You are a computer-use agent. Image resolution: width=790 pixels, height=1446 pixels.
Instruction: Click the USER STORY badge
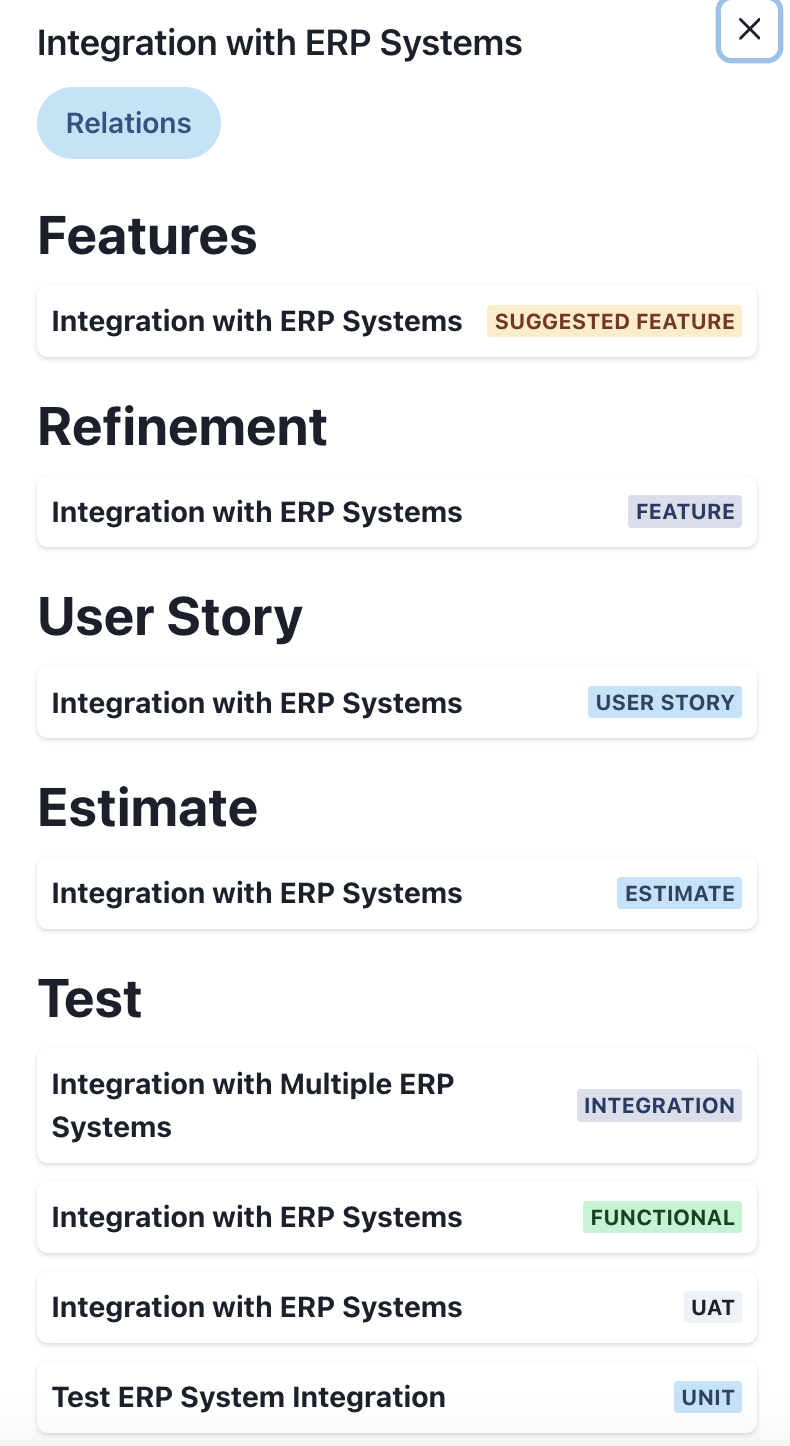(665, 703)
